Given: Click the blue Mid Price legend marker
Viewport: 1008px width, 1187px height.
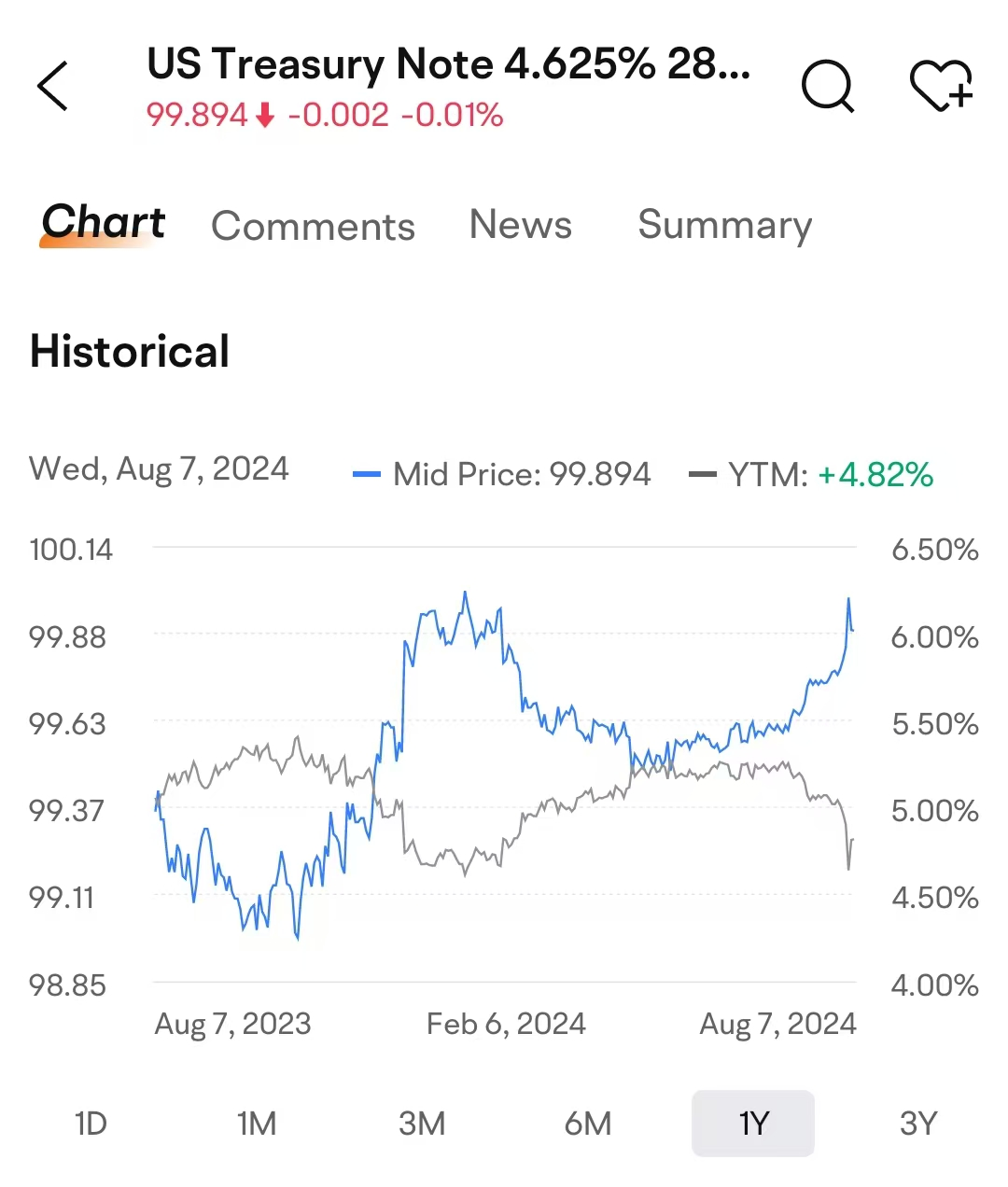Looking at the screenshot, I should 367,475.
